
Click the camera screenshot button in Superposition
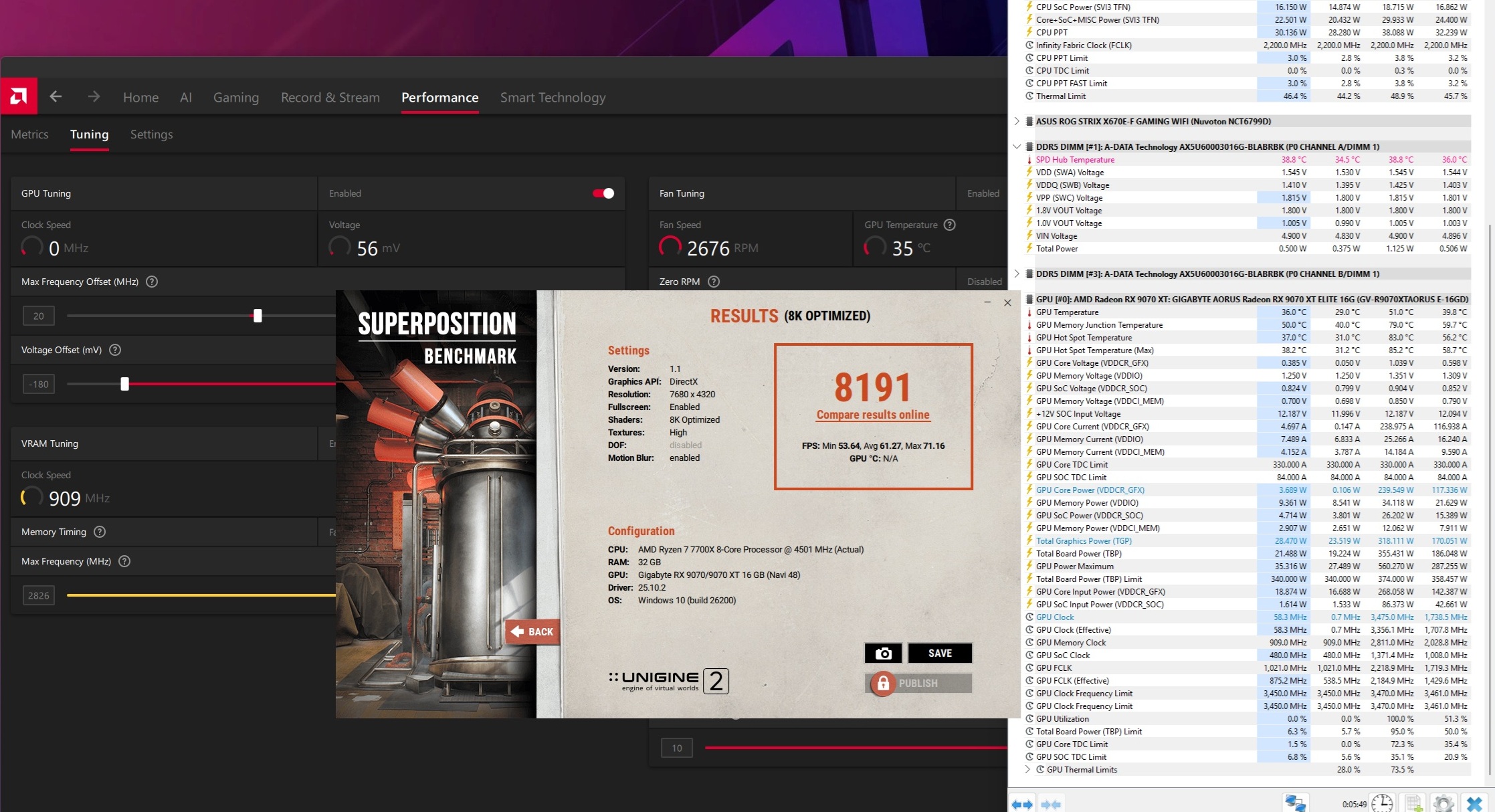coord(883,653)
